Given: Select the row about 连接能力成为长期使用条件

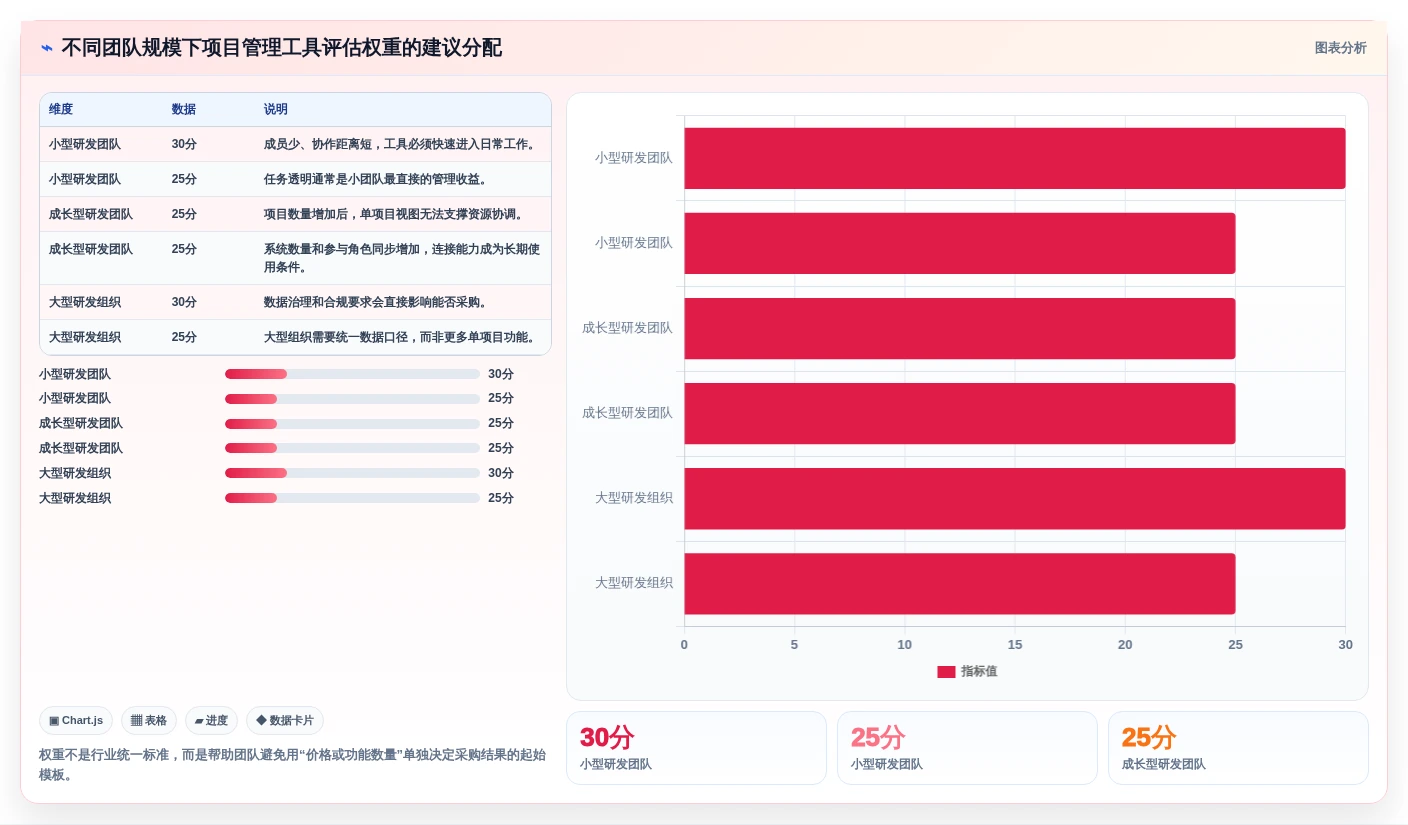Looking at the screenshot, I should pyautogui.click(x=295, y=258).
